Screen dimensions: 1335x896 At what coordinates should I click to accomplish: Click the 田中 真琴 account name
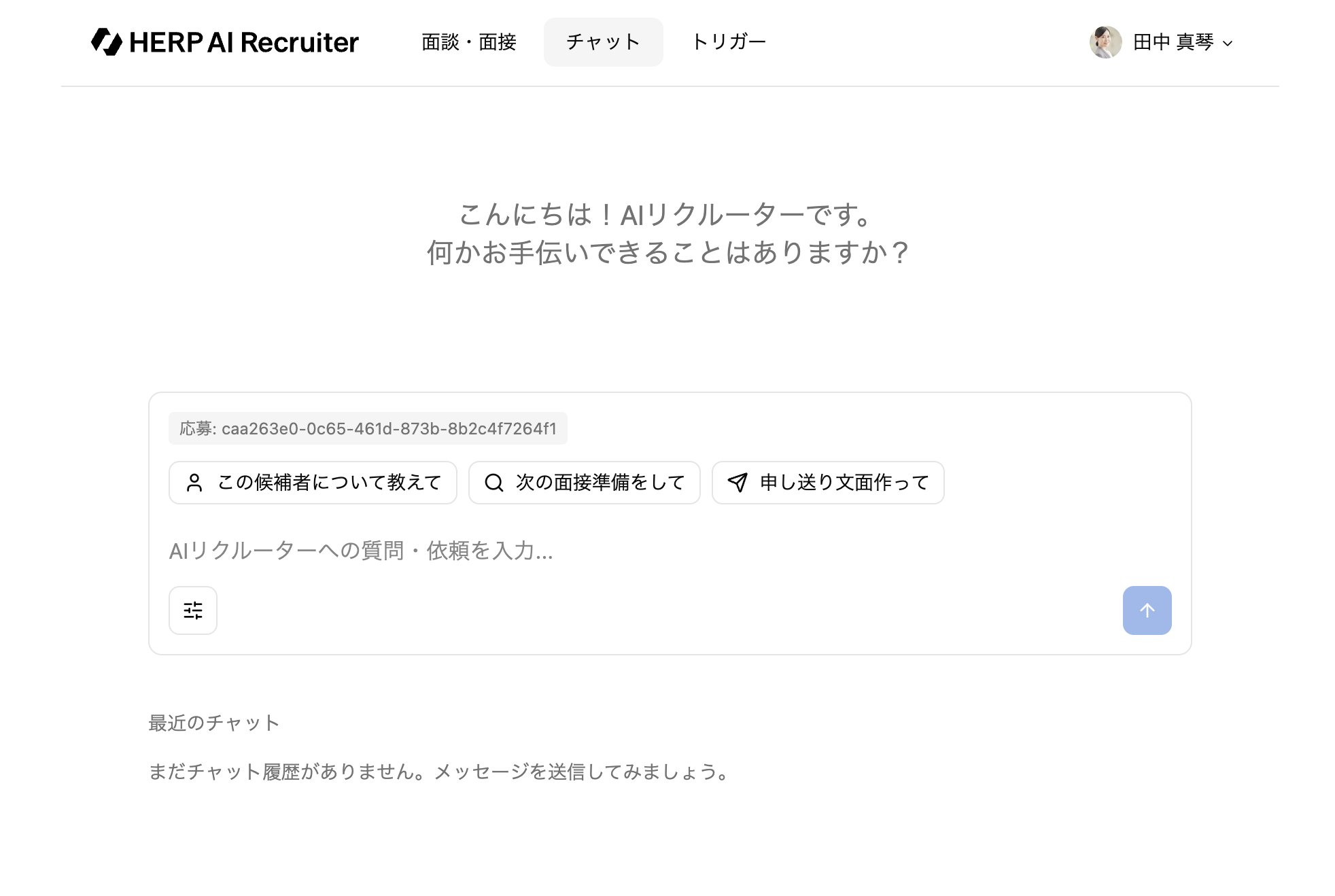1173,42
